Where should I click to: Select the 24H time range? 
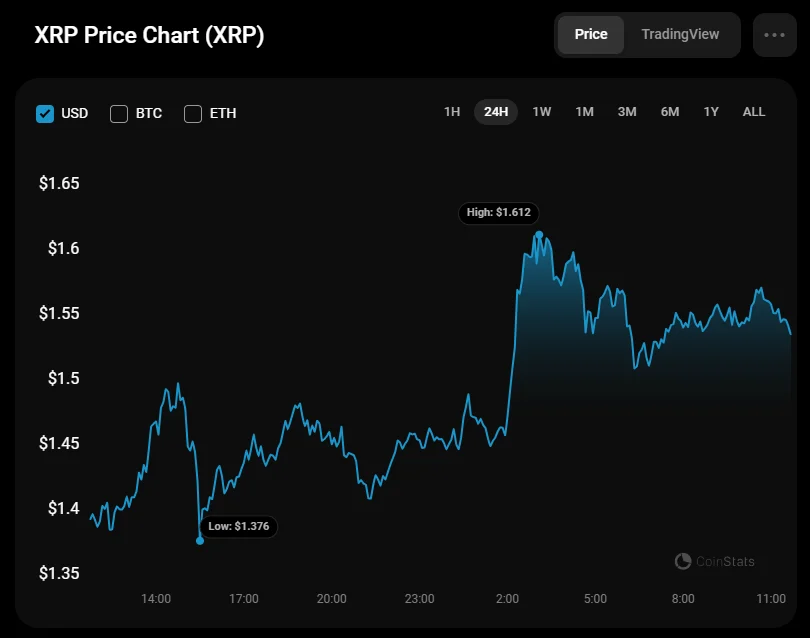(x=496, y=112)
